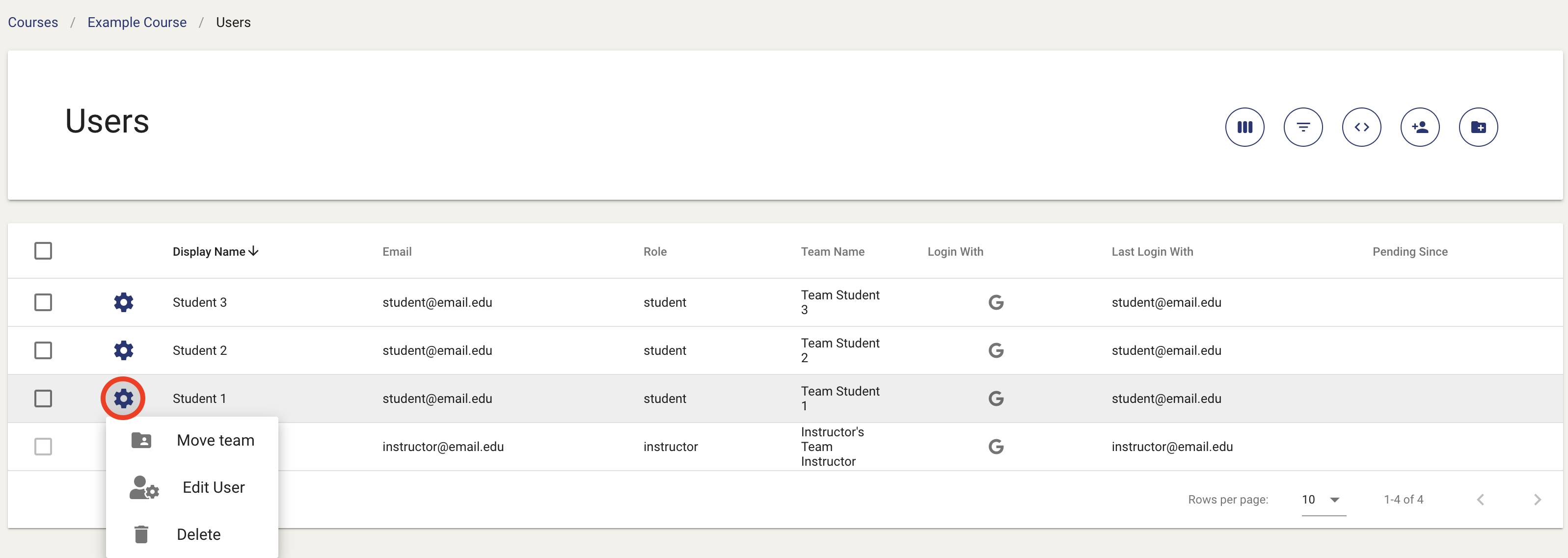Open the gear menu for Student 2
Screen dimensions: 1568x558
[x=124, y=350]
